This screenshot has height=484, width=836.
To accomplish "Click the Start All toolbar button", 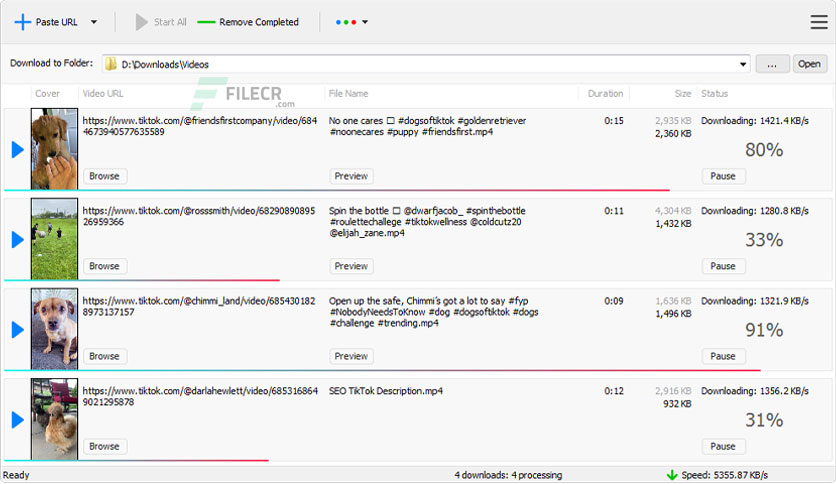I will (x=160, y=22).
